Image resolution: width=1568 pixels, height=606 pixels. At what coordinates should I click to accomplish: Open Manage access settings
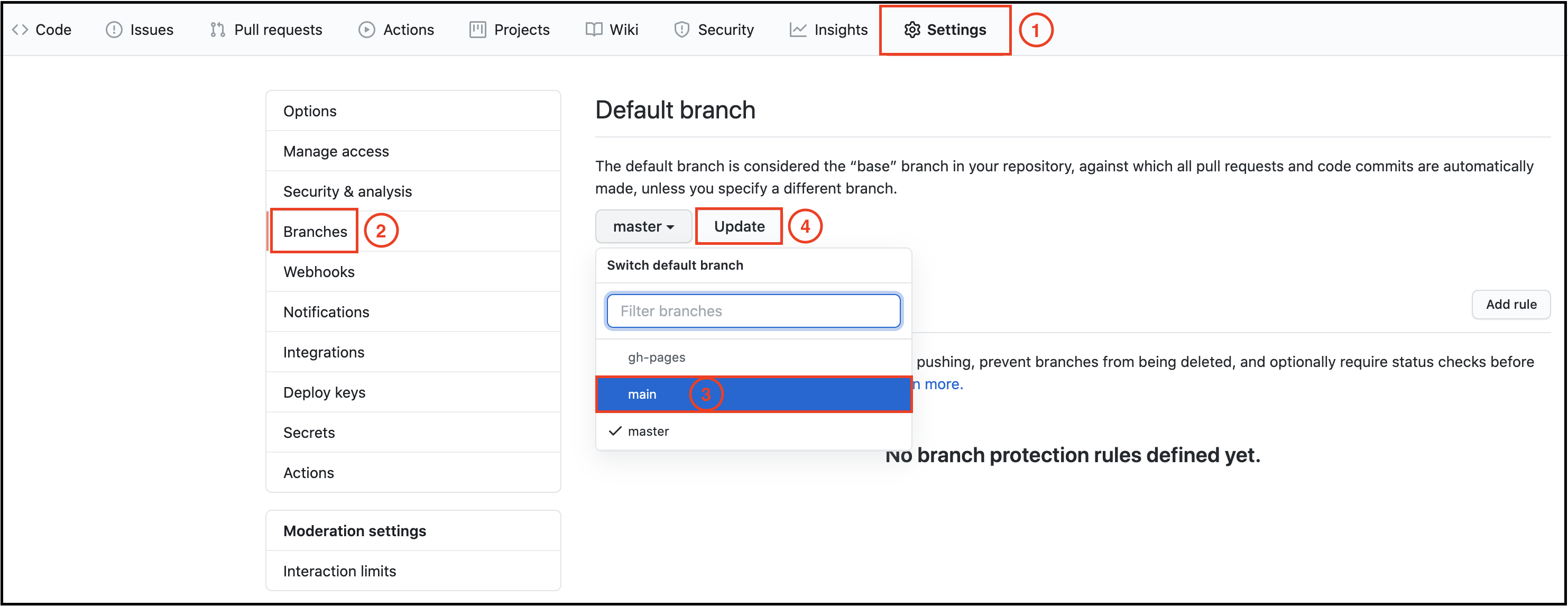click(x=335, y=151)
